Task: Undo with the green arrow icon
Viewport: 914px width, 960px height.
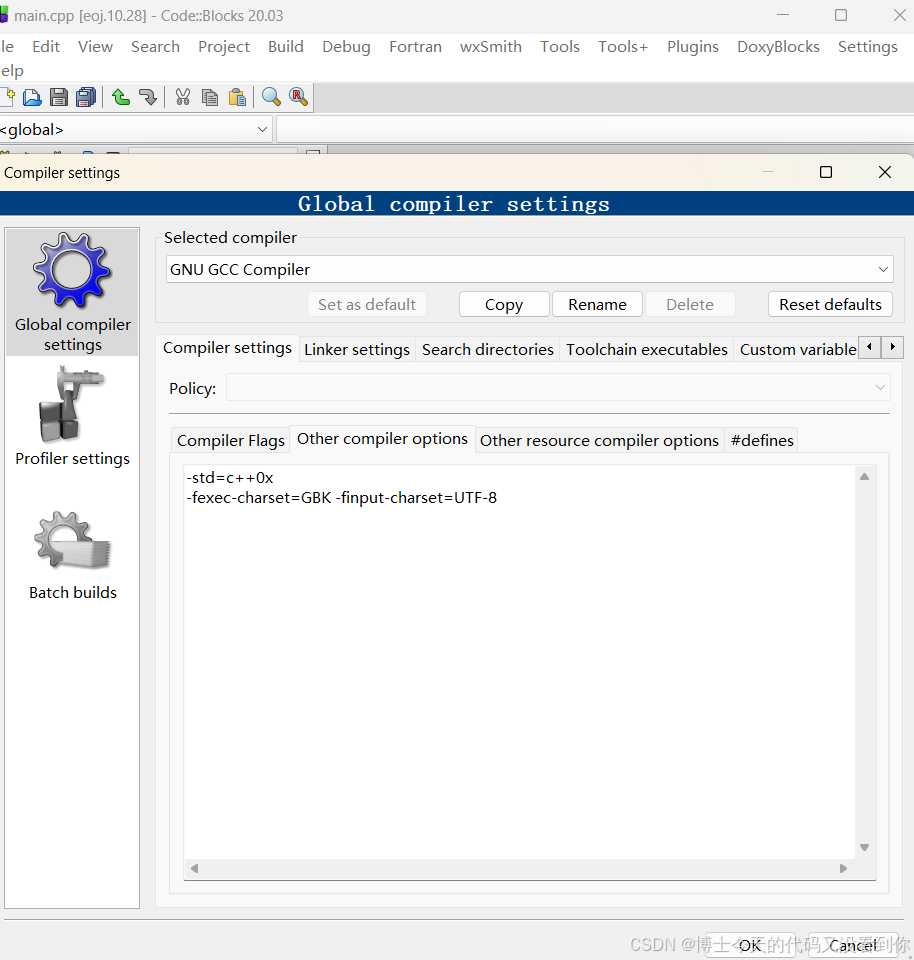Action: 121,97
